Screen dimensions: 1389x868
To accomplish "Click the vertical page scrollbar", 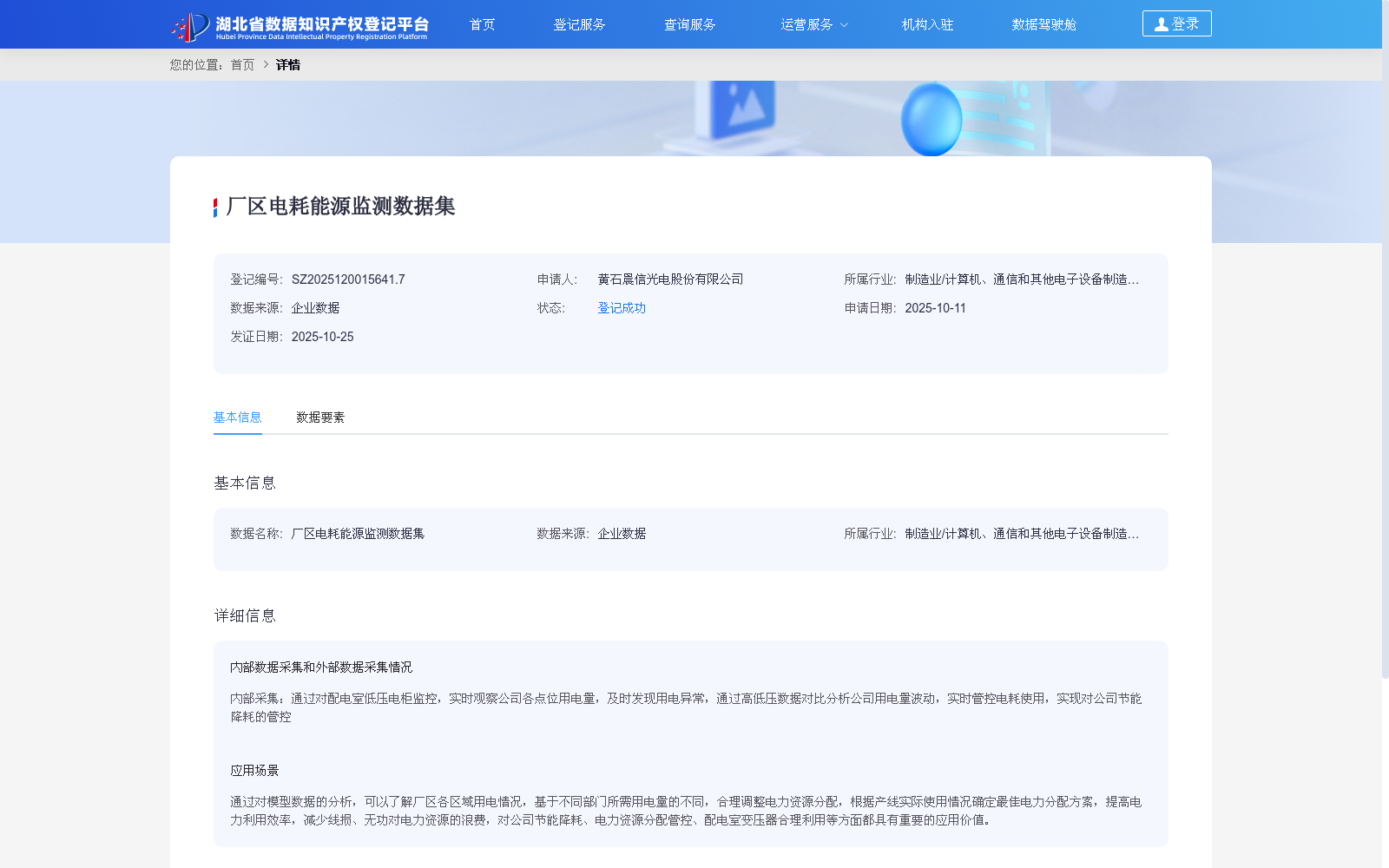I will click(x=1386, y=339).
